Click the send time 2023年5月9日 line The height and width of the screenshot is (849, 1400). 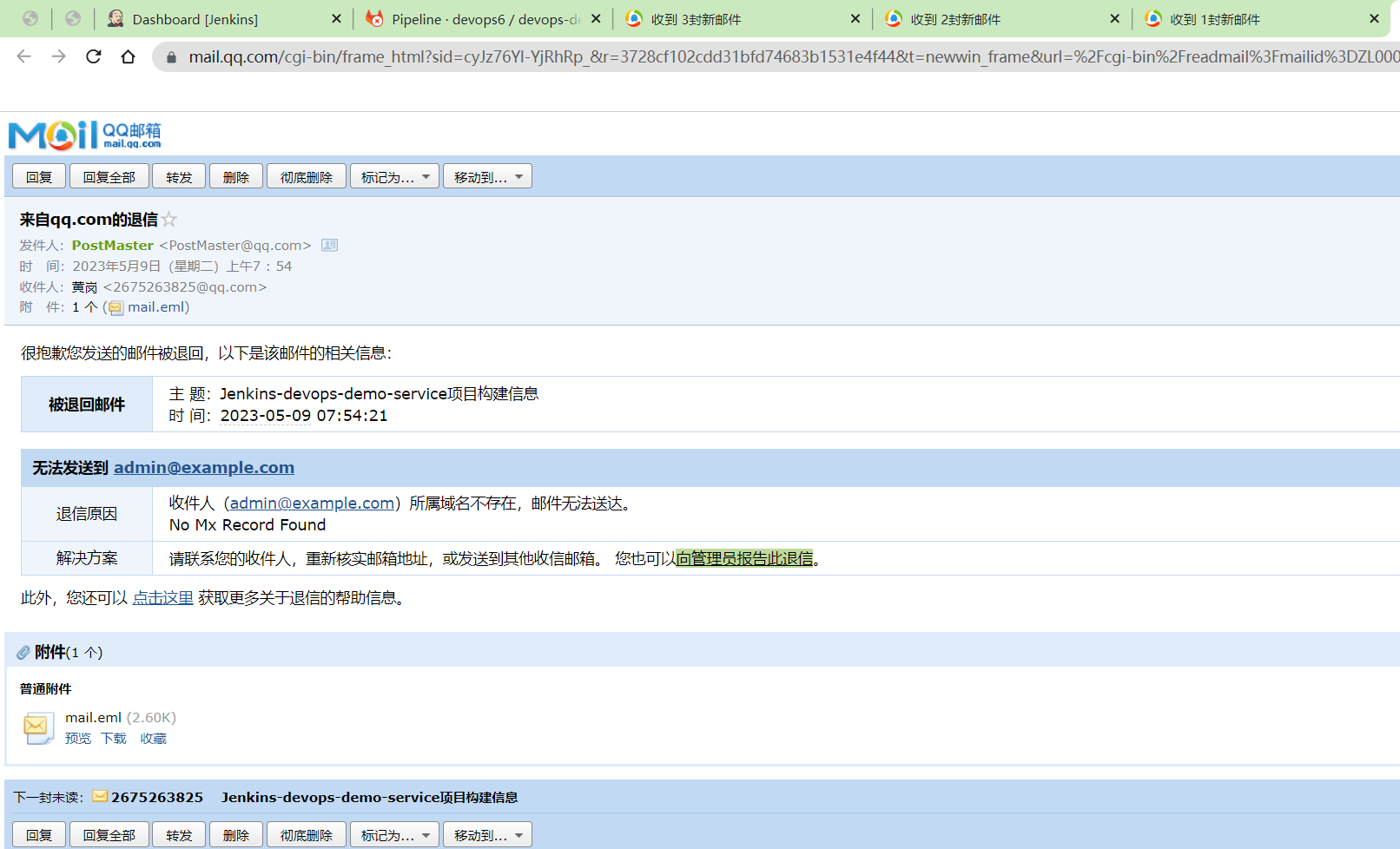click(182, 266)
